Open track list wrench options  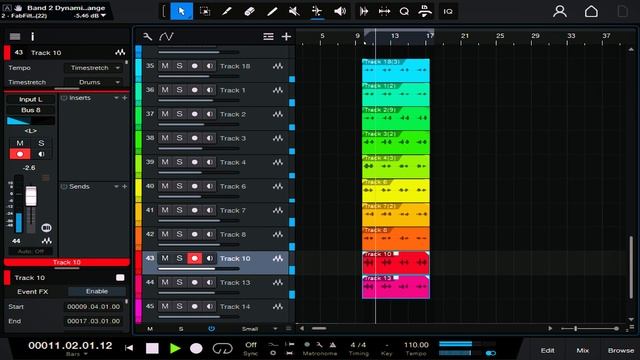(x=147, y=37)
